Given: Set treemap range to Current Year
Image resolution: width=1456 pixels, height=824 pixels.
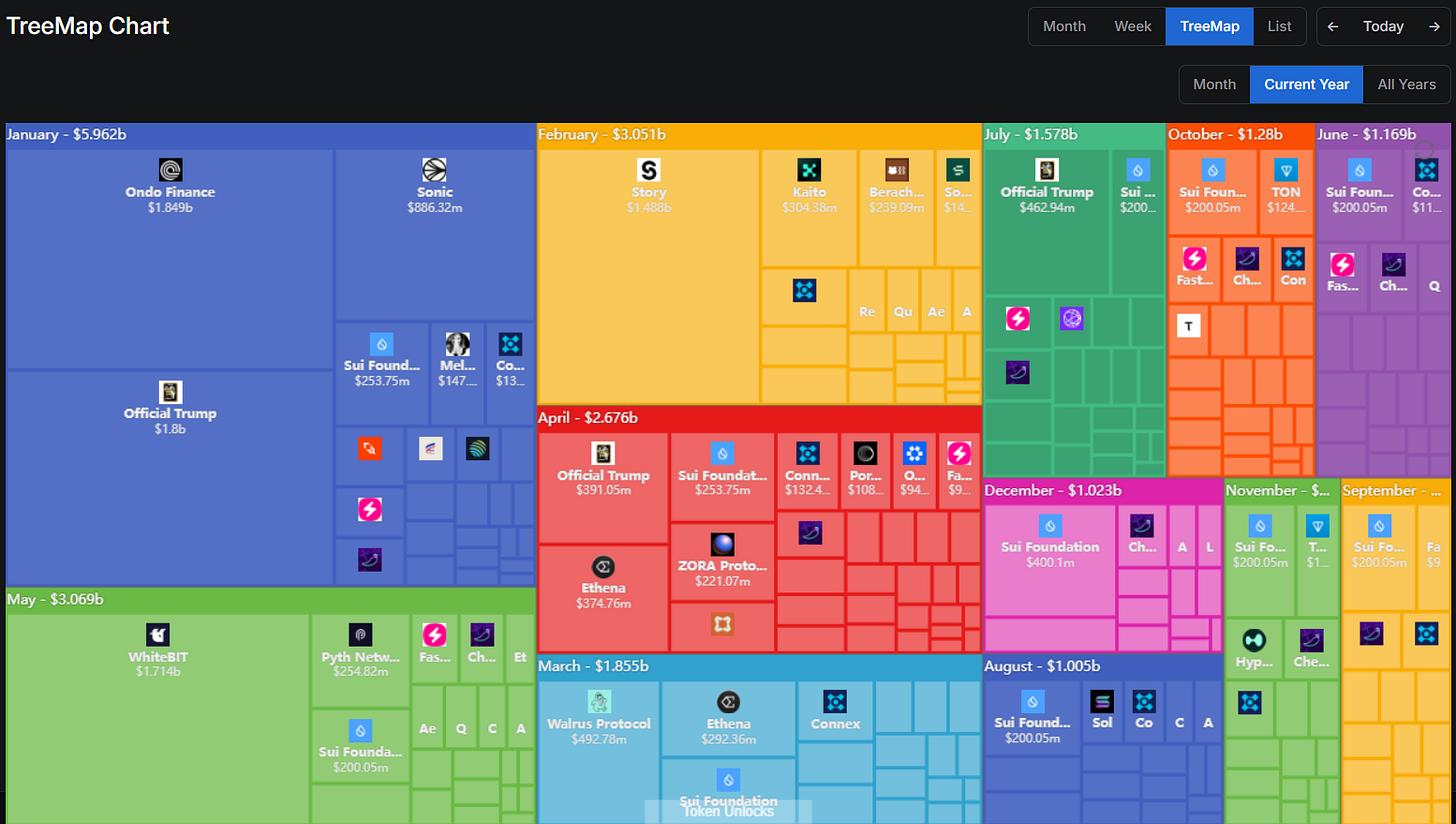Looking at the screenshot, I should point(1306,84).
